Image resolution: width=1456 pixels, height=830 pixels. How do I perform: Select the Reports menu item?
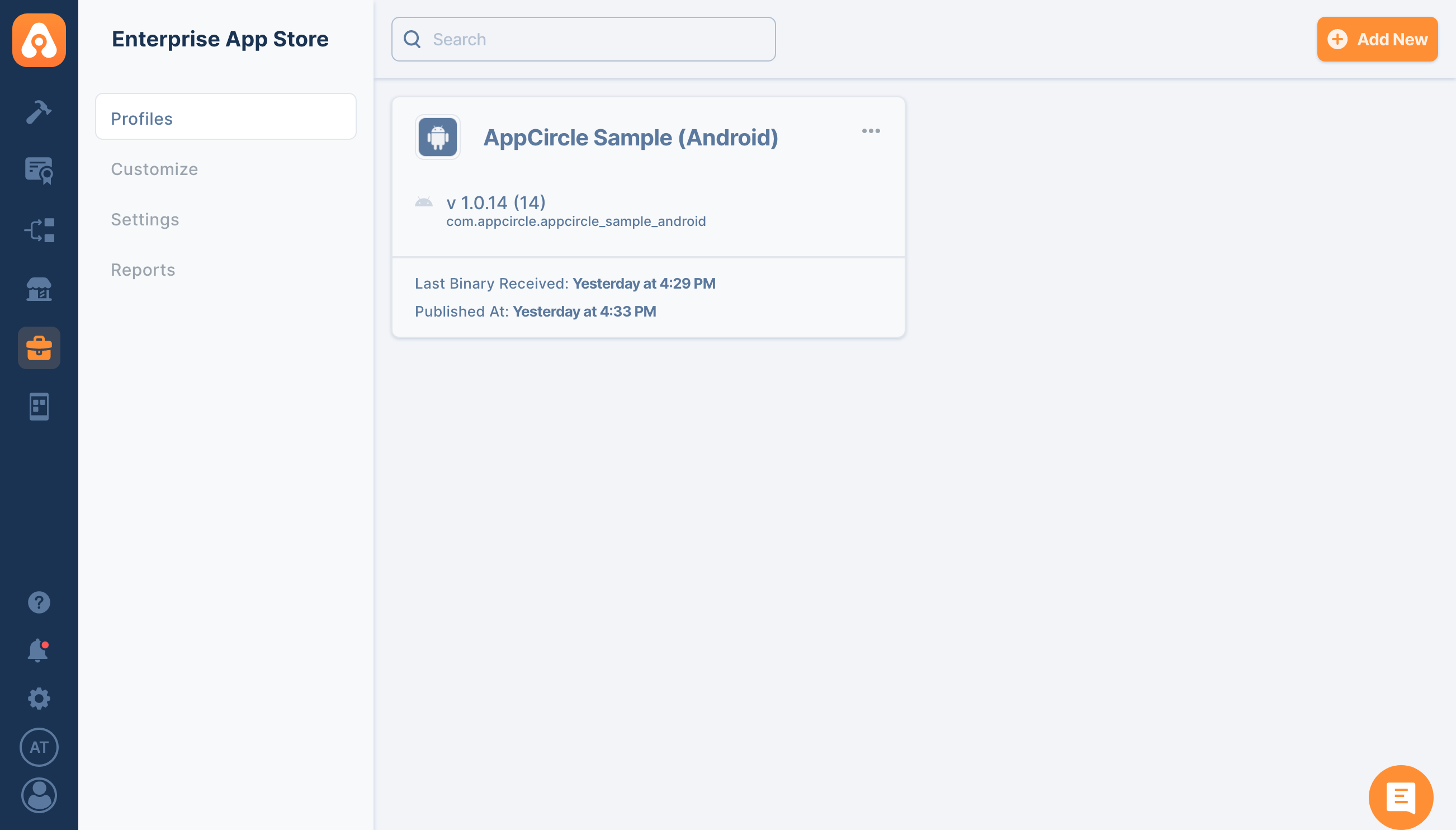tap(143, 268)
